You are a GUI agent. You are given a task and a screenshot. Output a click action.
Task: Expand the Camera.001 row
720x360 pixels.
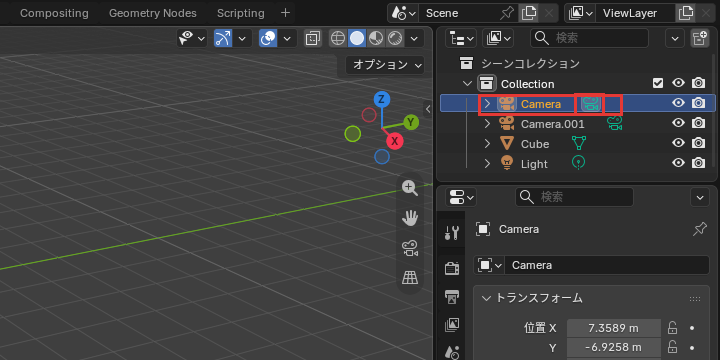pos(488,124)
